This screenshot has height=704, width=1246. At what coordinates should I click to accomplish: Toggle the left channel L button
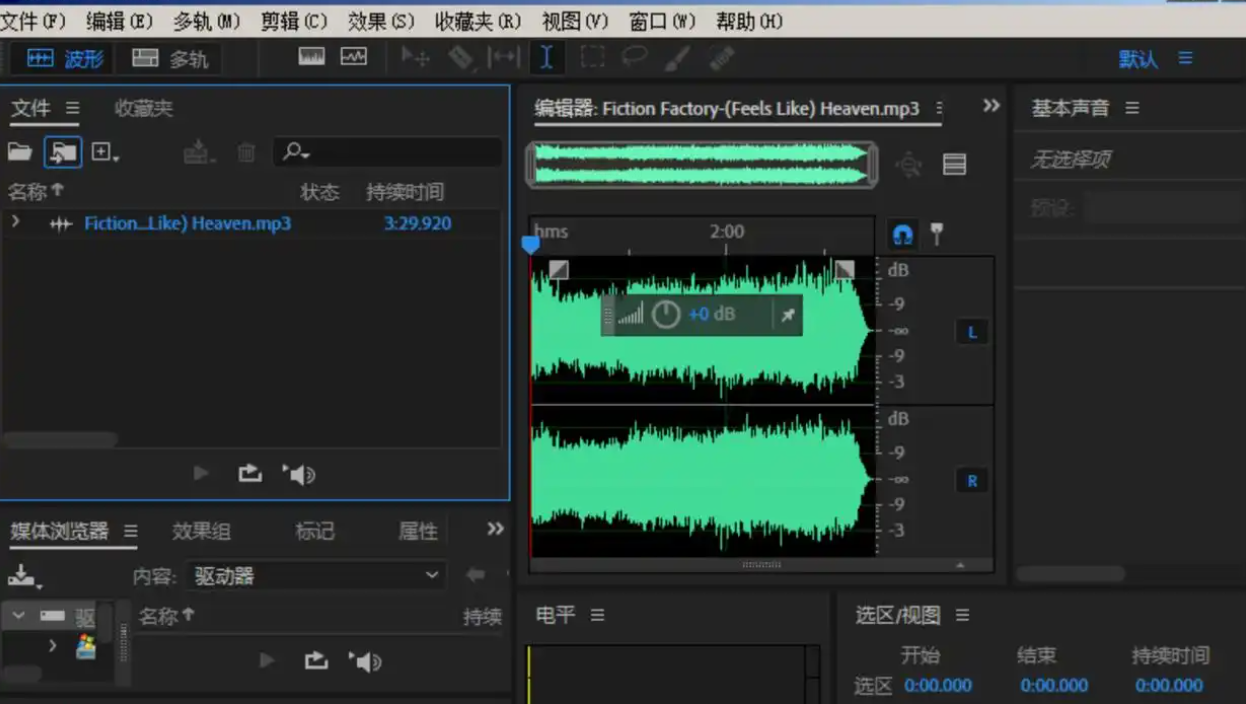tap(972, 333)
